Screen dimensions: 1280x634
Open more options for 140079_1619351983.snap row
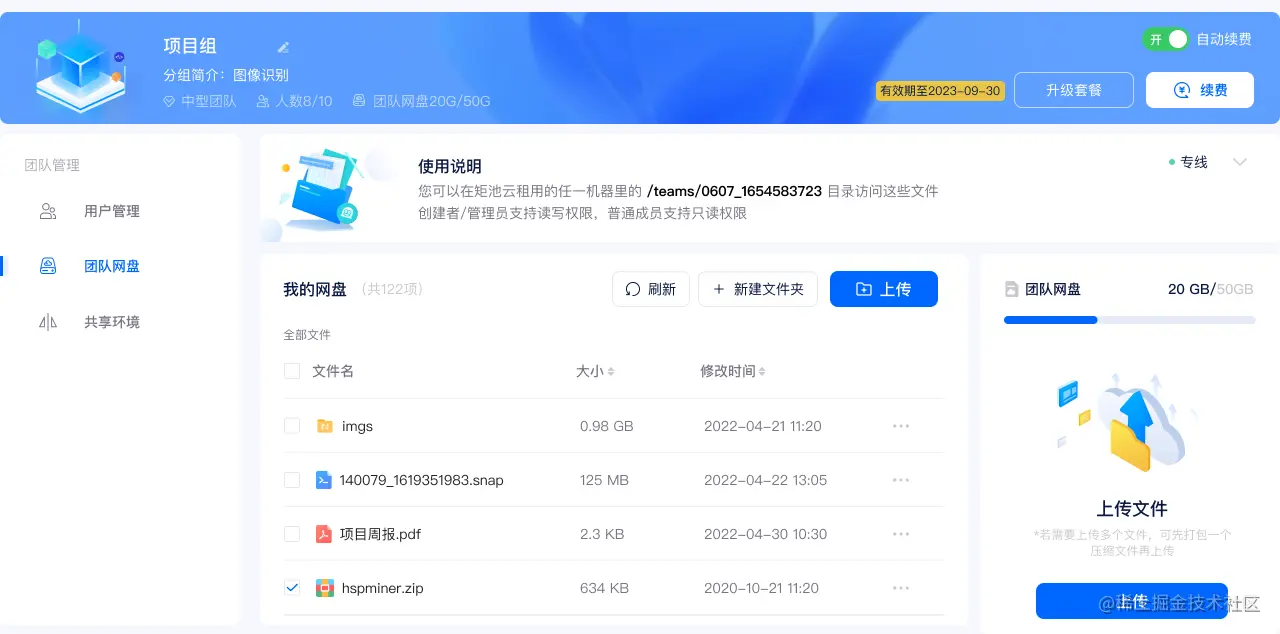coord(901,480)
